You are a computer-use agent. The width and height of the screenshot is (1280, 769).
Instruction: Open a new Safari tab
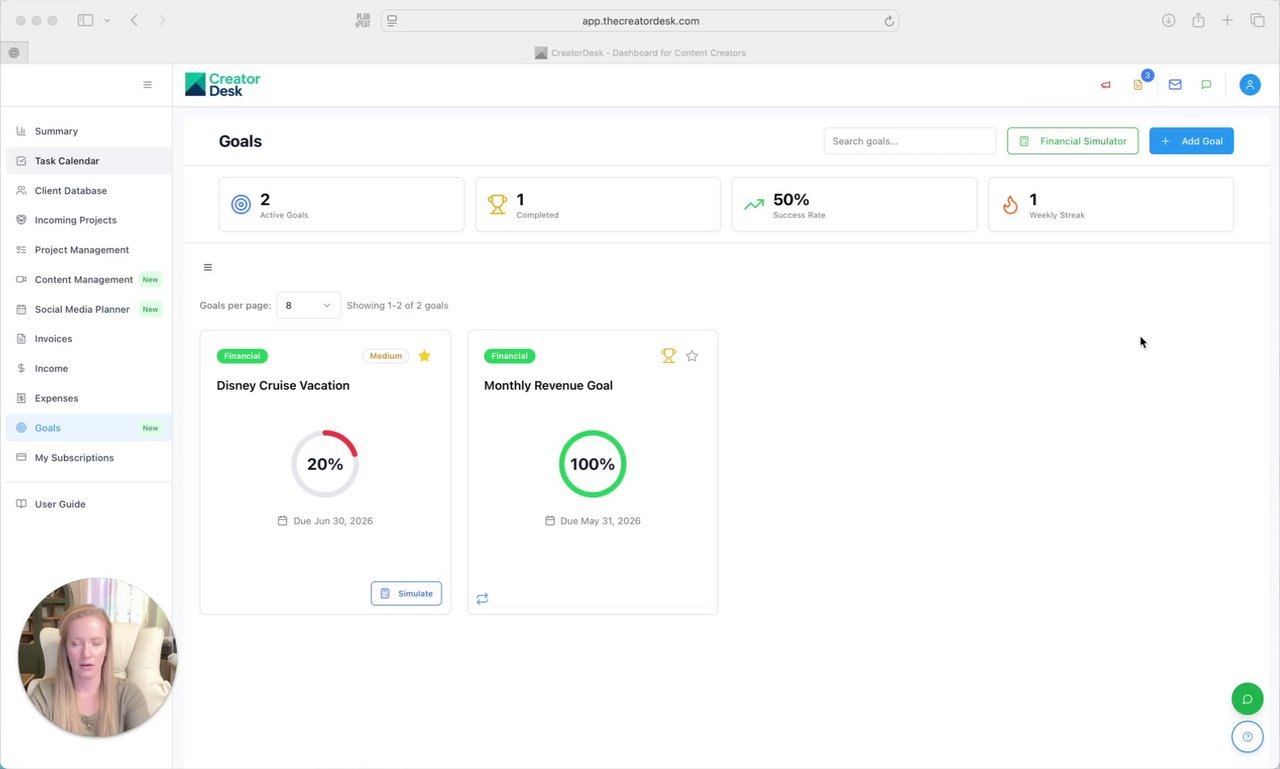[1227, 20]
